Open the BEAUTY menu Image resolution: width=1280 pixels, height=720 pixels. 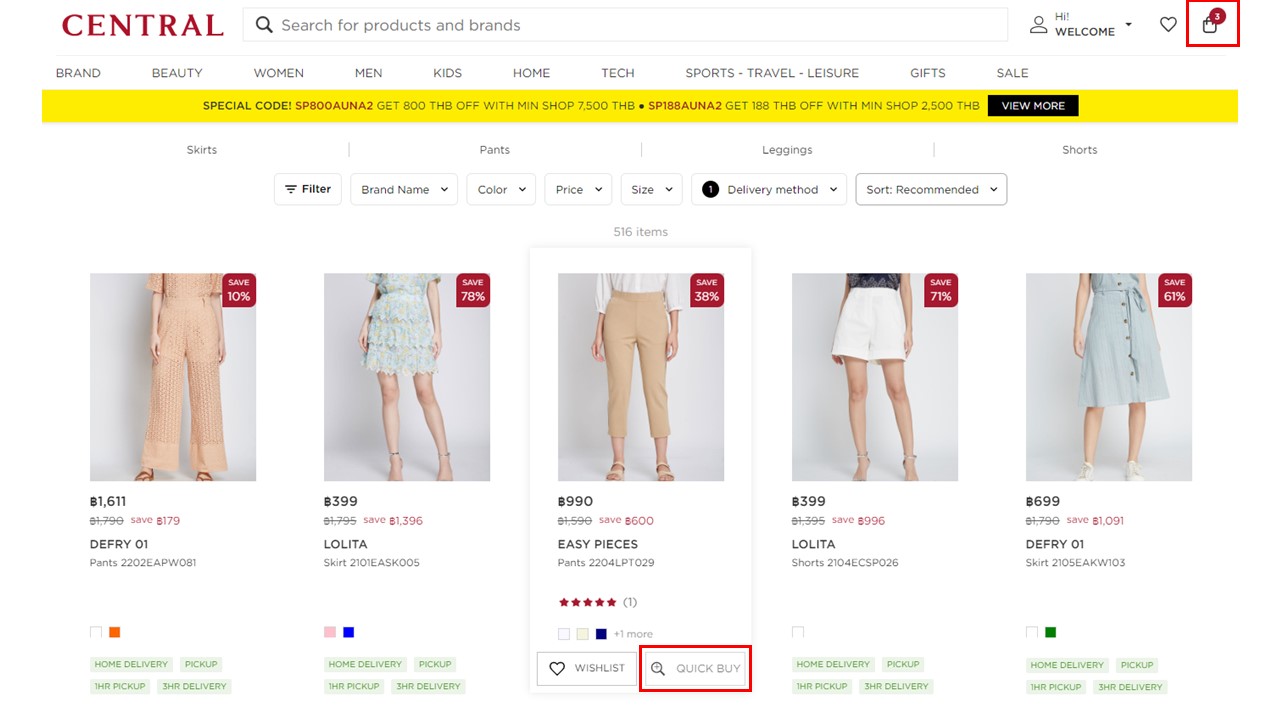coord(177,73)
